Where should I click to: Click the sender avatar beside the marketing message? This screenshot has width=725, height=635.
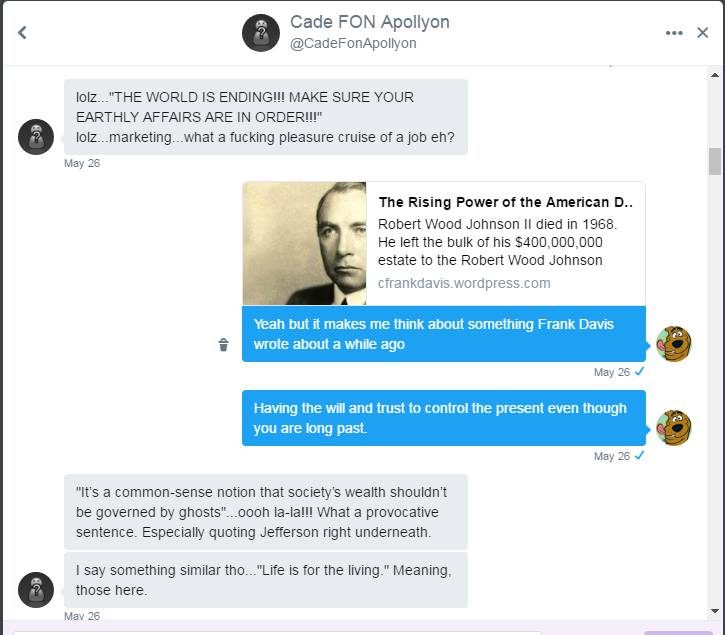(x=36, y=137)
